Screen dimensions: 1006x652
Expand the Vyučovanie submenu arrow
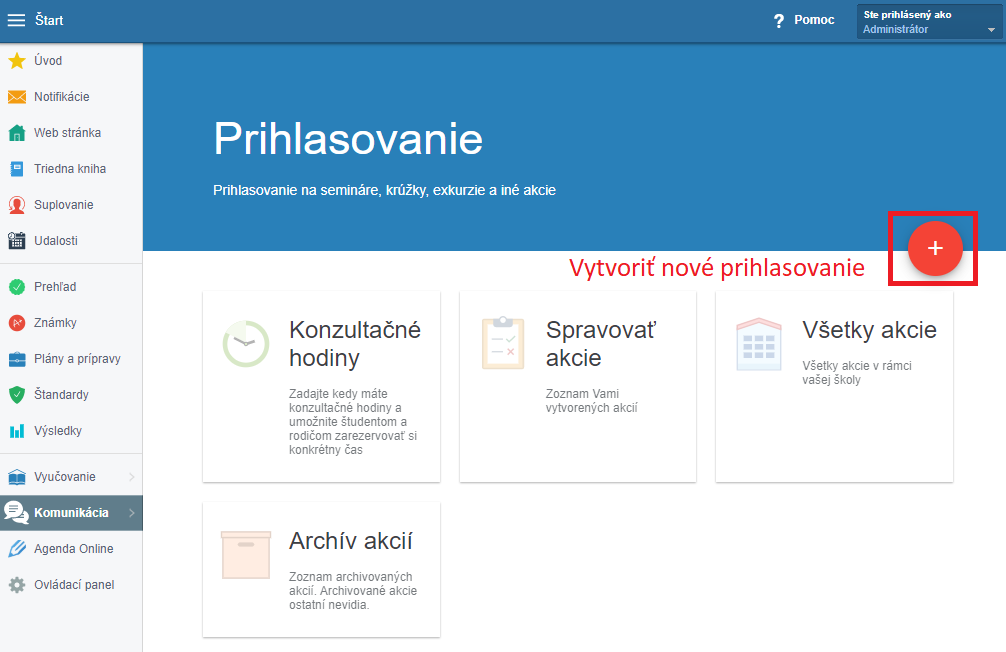pos(131,477)
